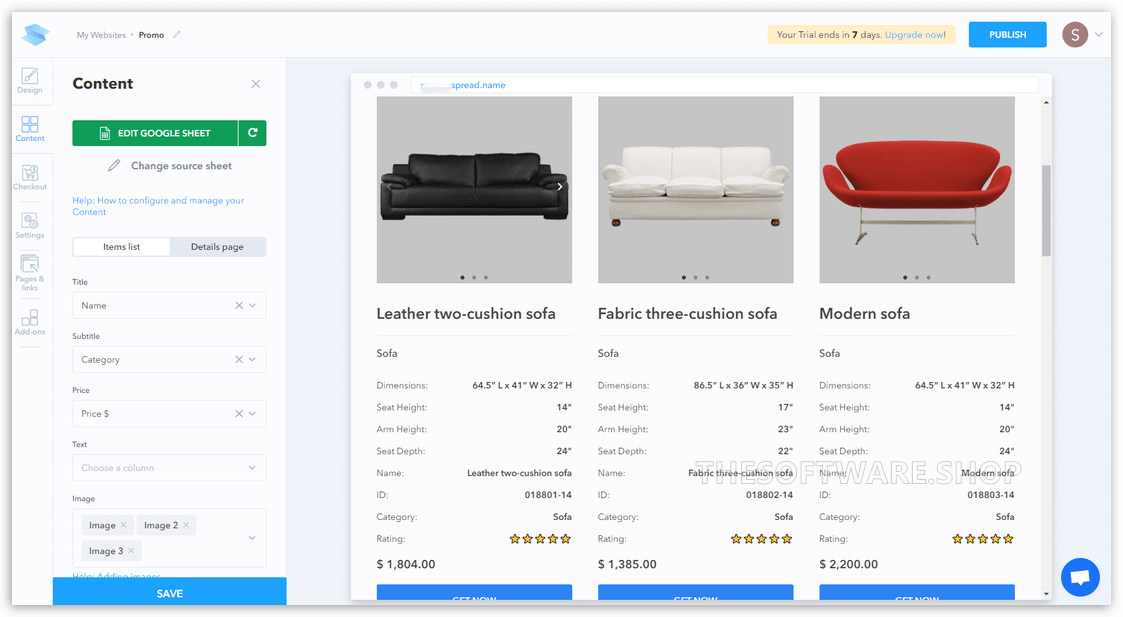This screenshot has height=617, width=1123.
Task: Refresh the Google Sheet data
Action: tap(253, 133)
